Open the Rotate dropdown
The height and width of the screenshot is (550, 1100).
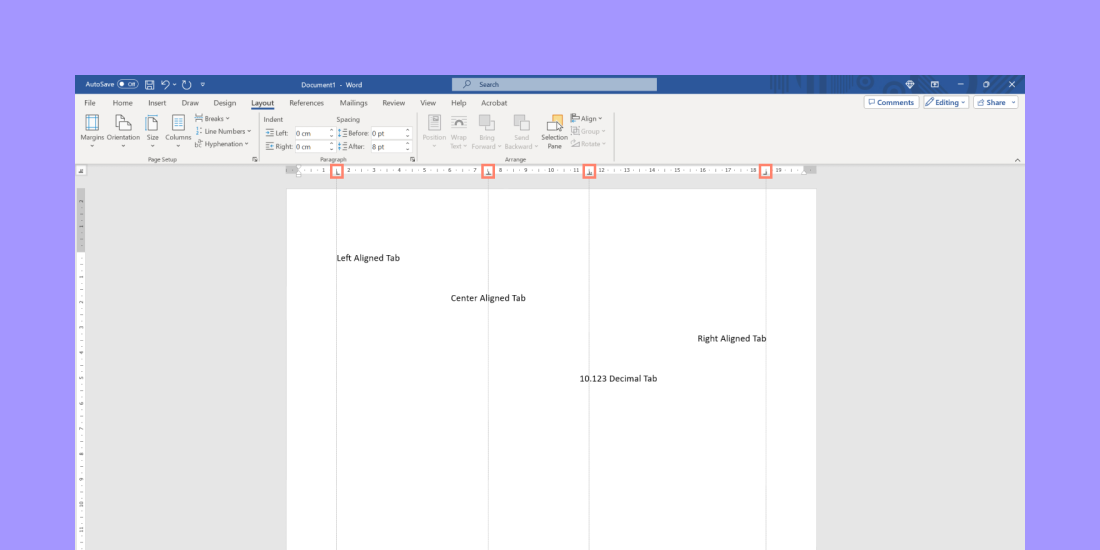point(588,144)
